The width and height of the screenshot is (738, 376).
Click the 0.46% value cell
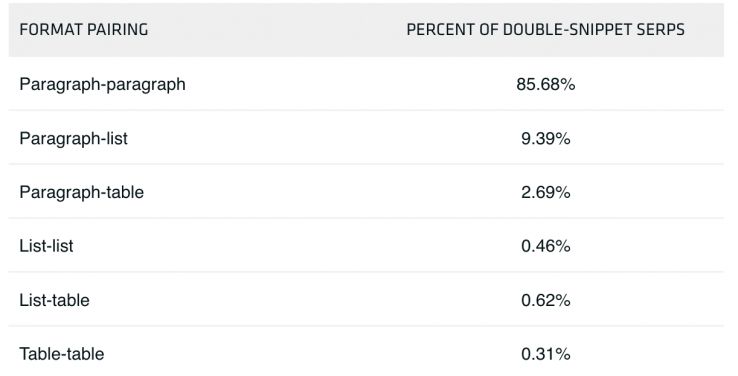click(545, 246)
